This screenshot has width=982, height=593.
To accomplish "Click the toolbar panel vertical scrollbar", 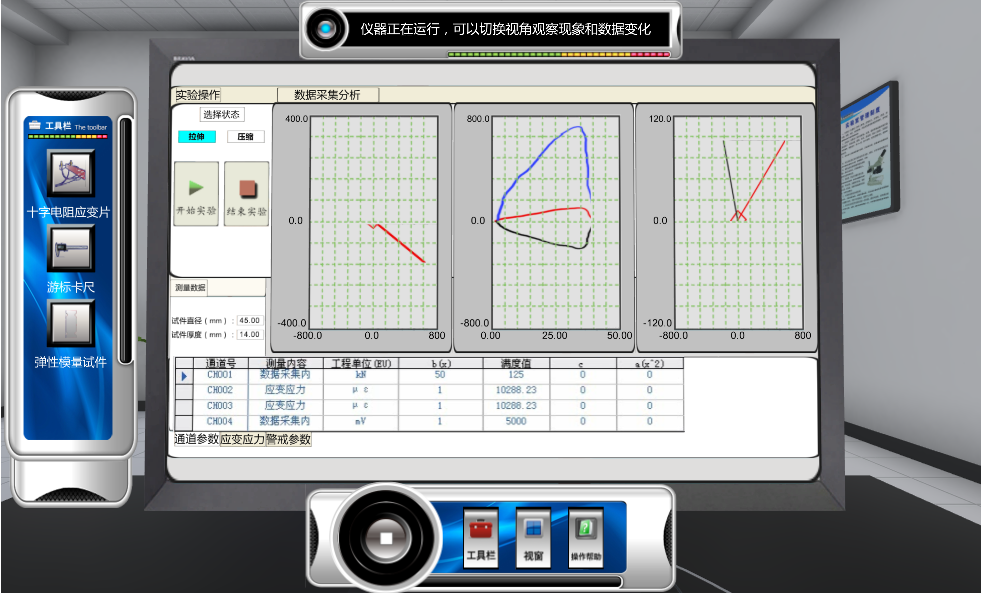I will [x=125, y=240].
